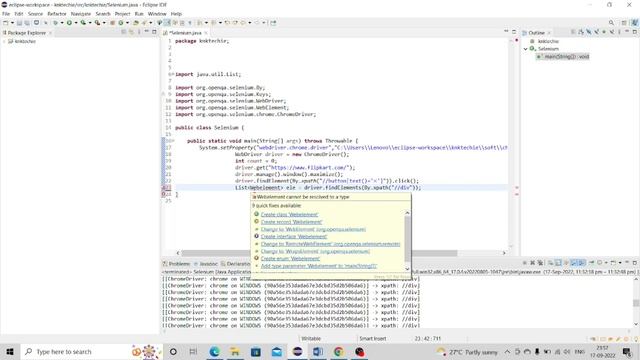Image resolution: width=640 pixels, height=360 pixels.
Task: Click the Open Perspective icon
Action: click(624, 22)
